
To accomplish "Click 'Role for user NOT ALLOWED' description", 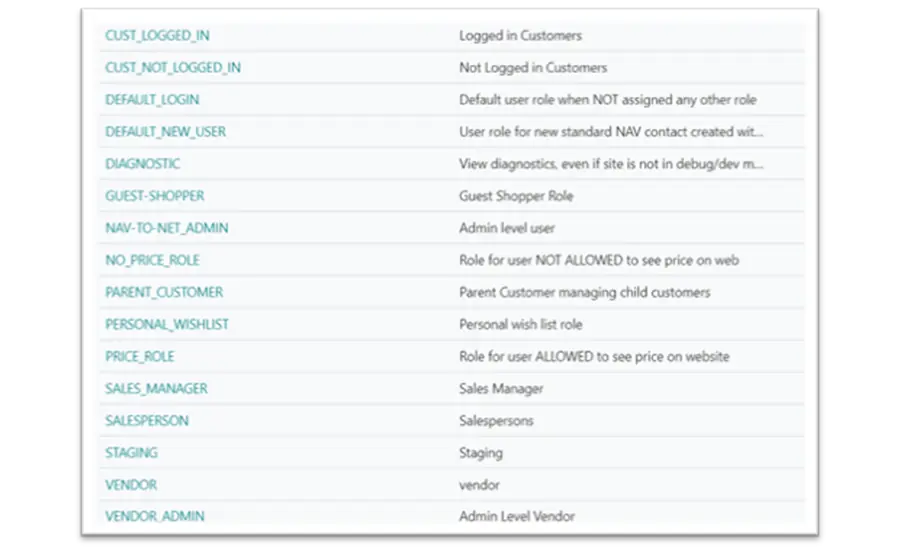I will (599, 261).
